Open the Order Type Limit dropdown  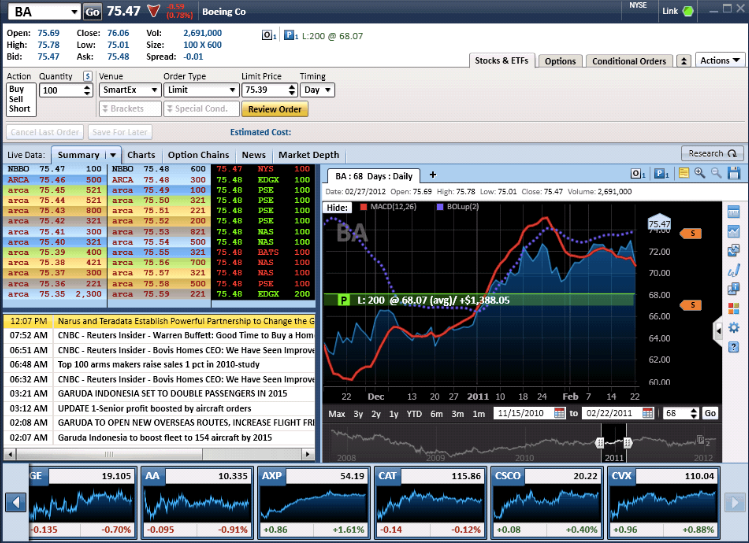click(x=232, y=90)
